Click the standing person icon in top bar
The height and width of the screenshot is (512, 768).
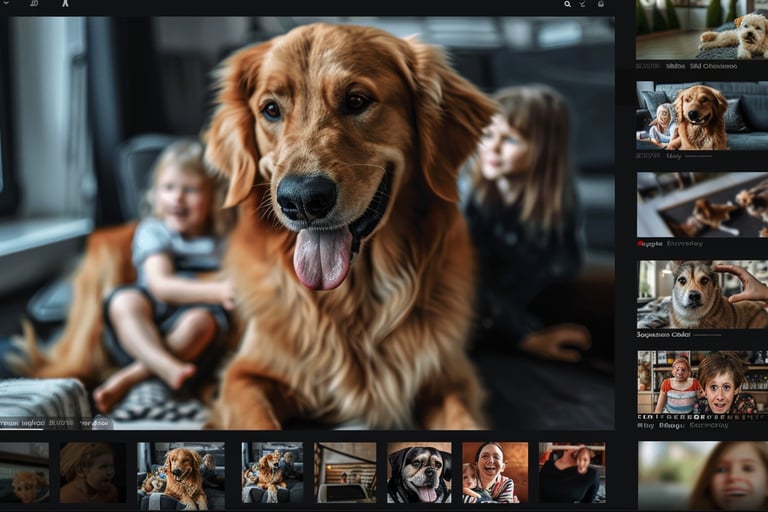[65, 3]
